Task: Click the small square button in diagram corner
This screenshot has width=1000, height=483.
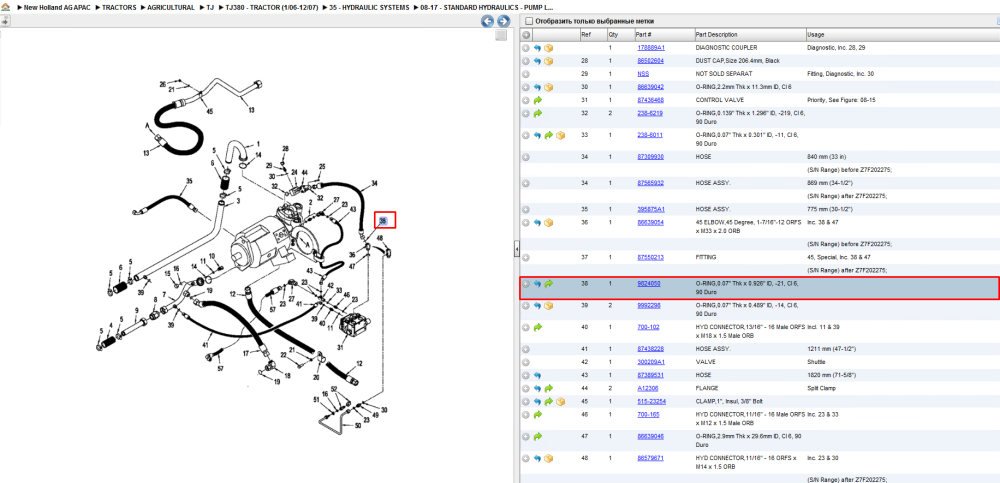Action: click(x=501, y=35)
